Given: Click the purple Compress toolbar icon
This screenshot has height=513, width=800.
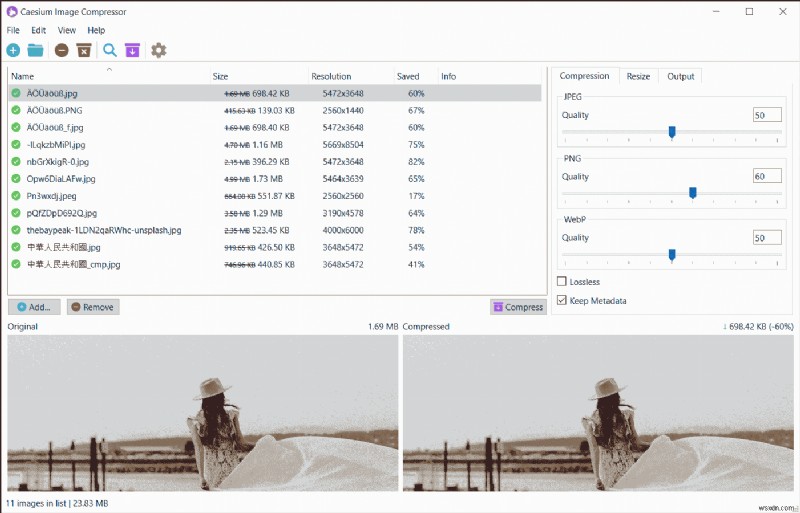Looking at the screenshot, I should pos(132,50).
